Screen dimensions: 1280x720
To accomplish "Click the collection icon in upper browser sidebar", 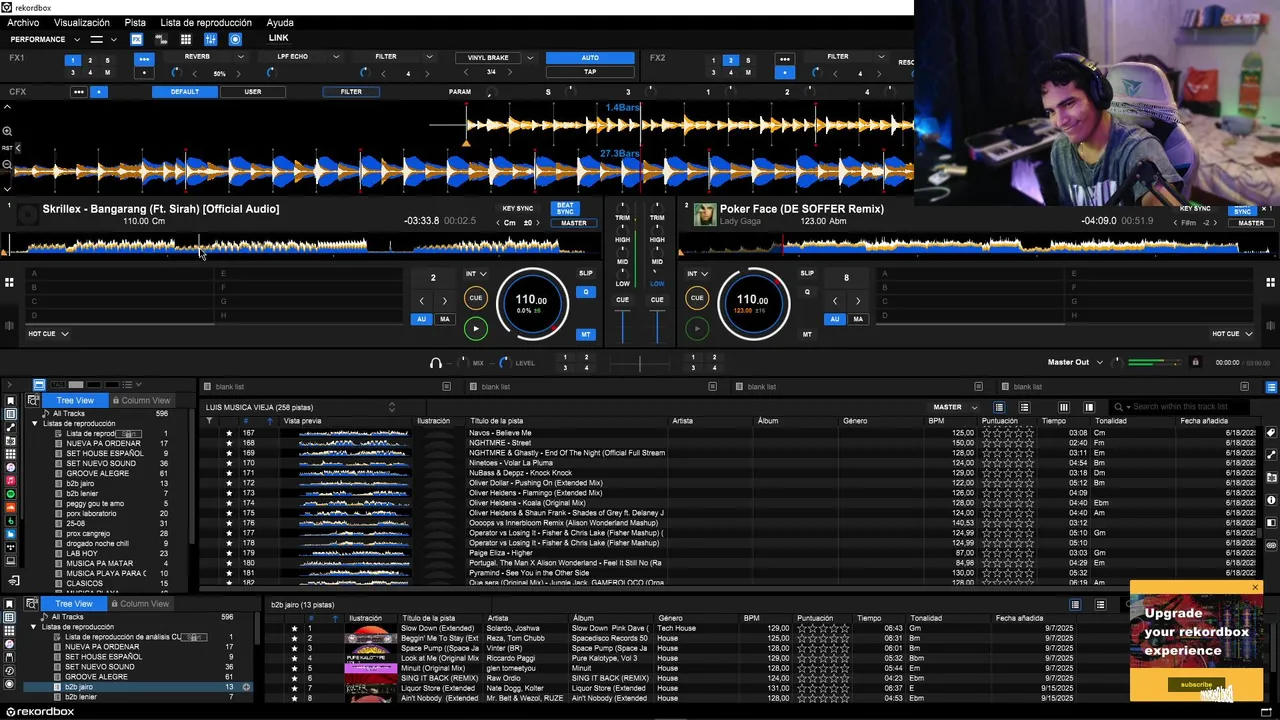I will pos(11,414).
